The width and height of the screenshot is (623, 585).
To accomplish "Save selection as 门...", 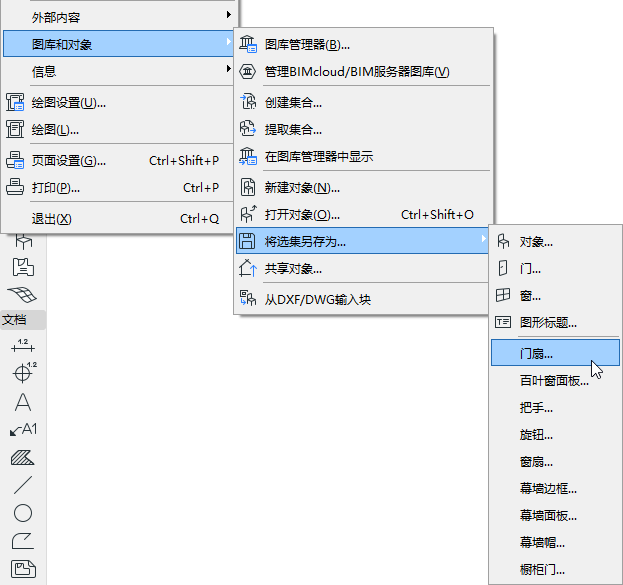I will tap(555, 269).
